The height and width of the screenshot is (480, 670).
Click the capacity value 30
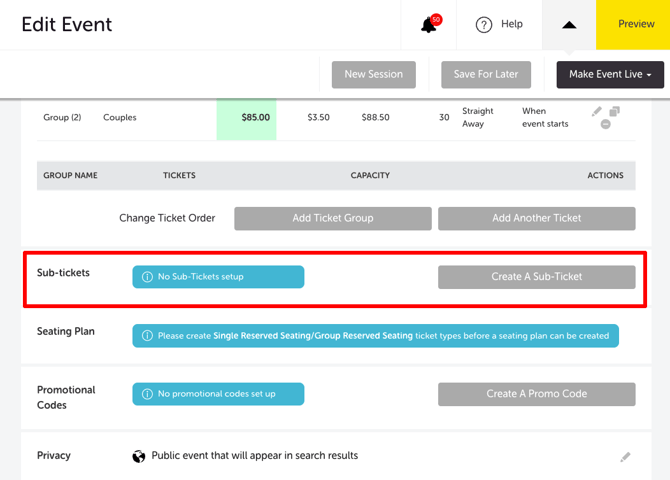pyautogui.click(x=444, y=117)
